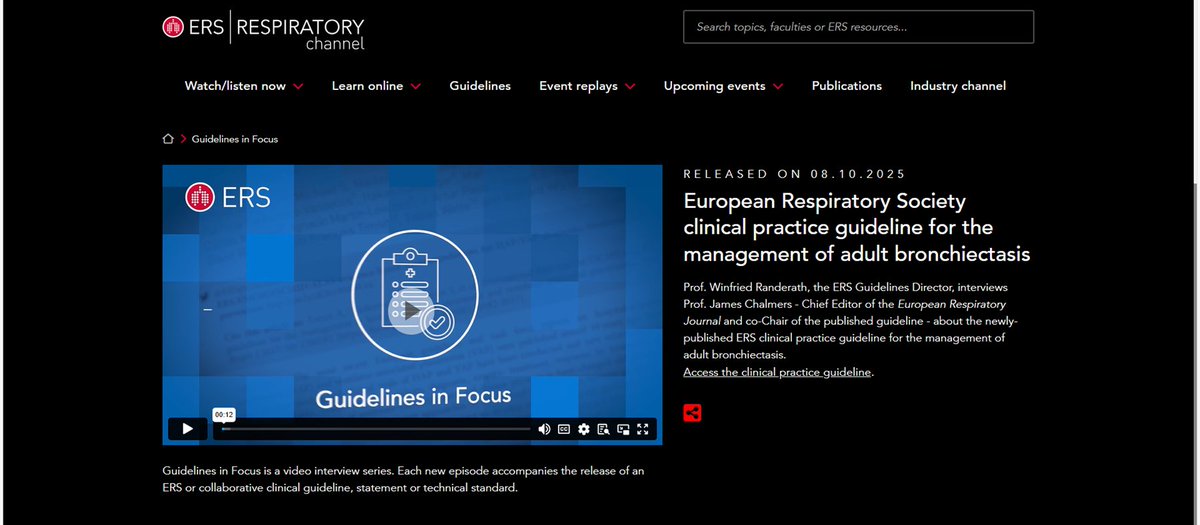Open Guidelines menu item

480,86
